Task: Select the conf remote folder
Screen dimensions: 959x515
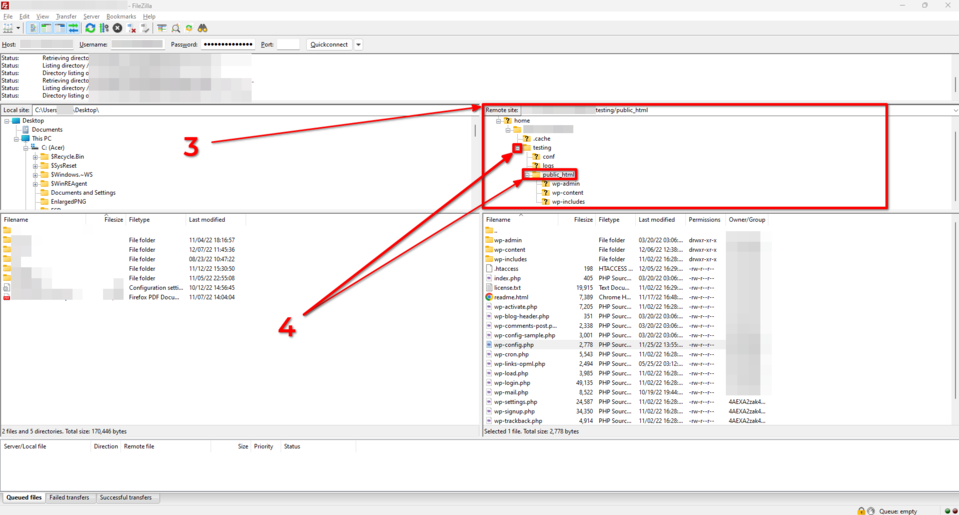Action: (x=549, y=157)
